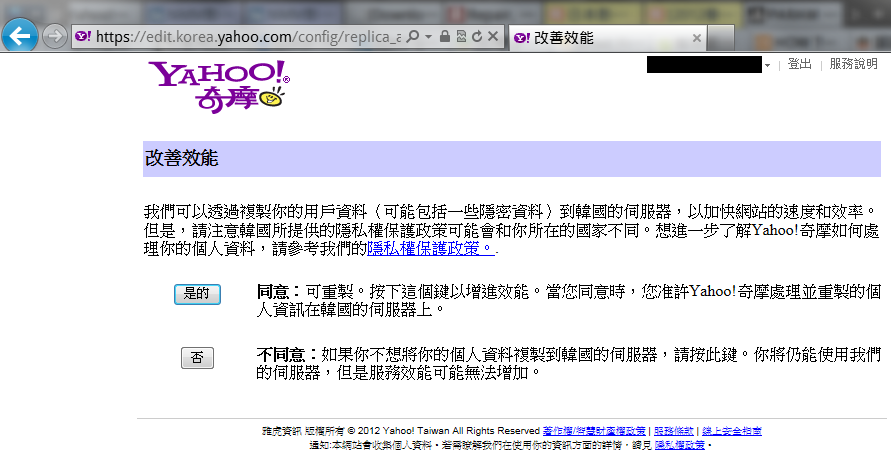Open the 隱私權政策 link in footer notice

(680, 445)
